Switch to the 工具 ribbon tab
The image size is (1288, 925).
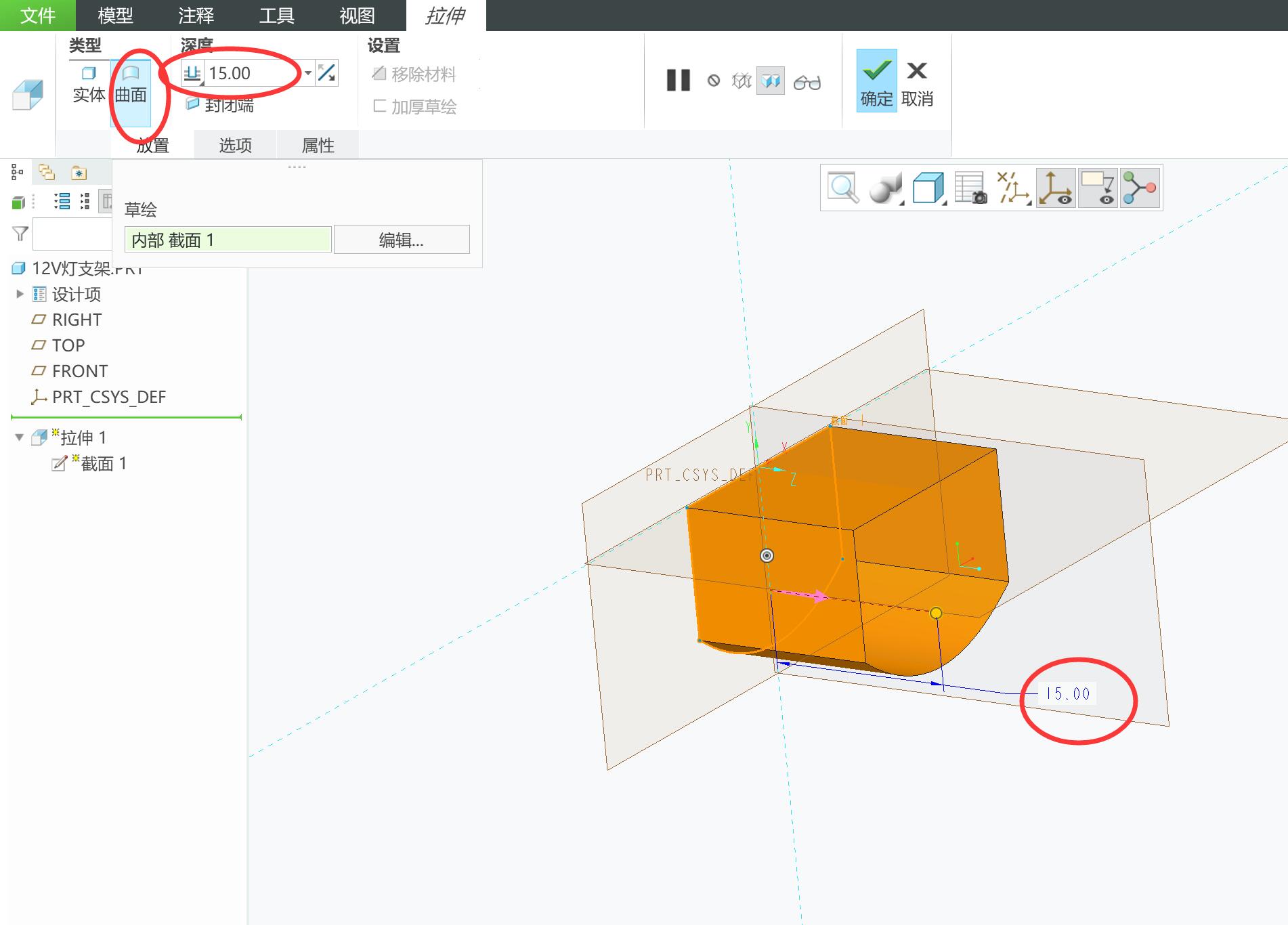(x=277, y=16)
